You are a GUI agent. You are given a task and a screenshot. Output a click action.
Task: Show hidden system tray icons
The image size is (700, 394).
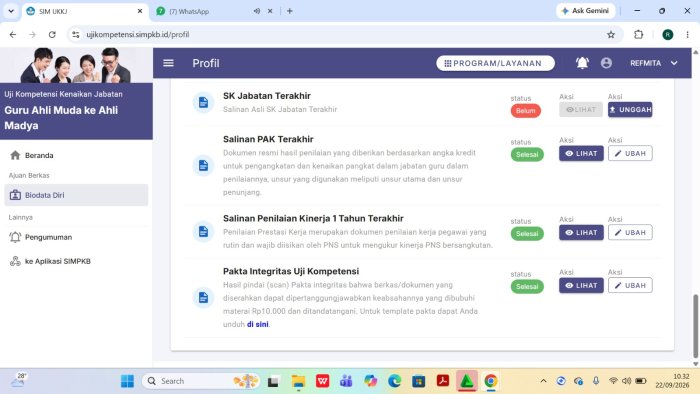pyautogui.click(x=543, y=381)
